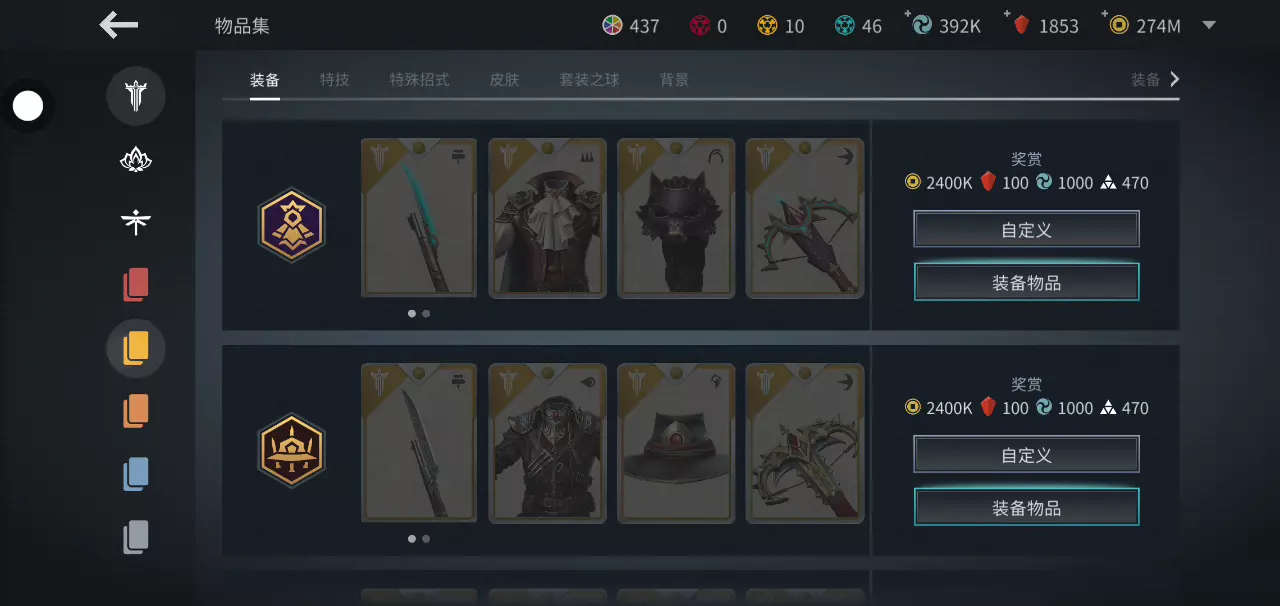Open the 皮肤 tab
This screenshot has height=606, width=1280.
pos(504,80)
